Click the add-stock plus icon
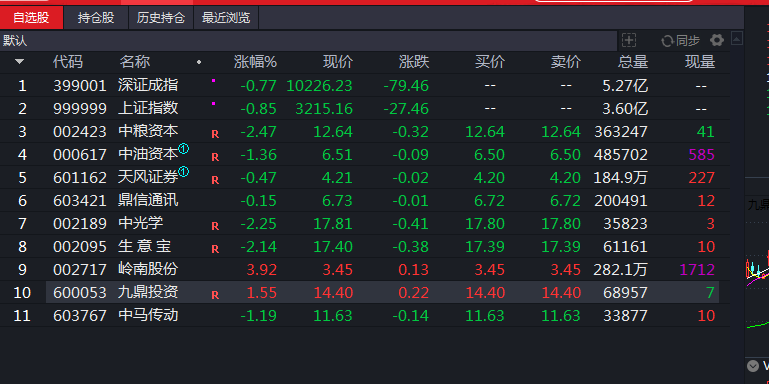Viewport: 769px width, 384px height. tap(629, 40)
